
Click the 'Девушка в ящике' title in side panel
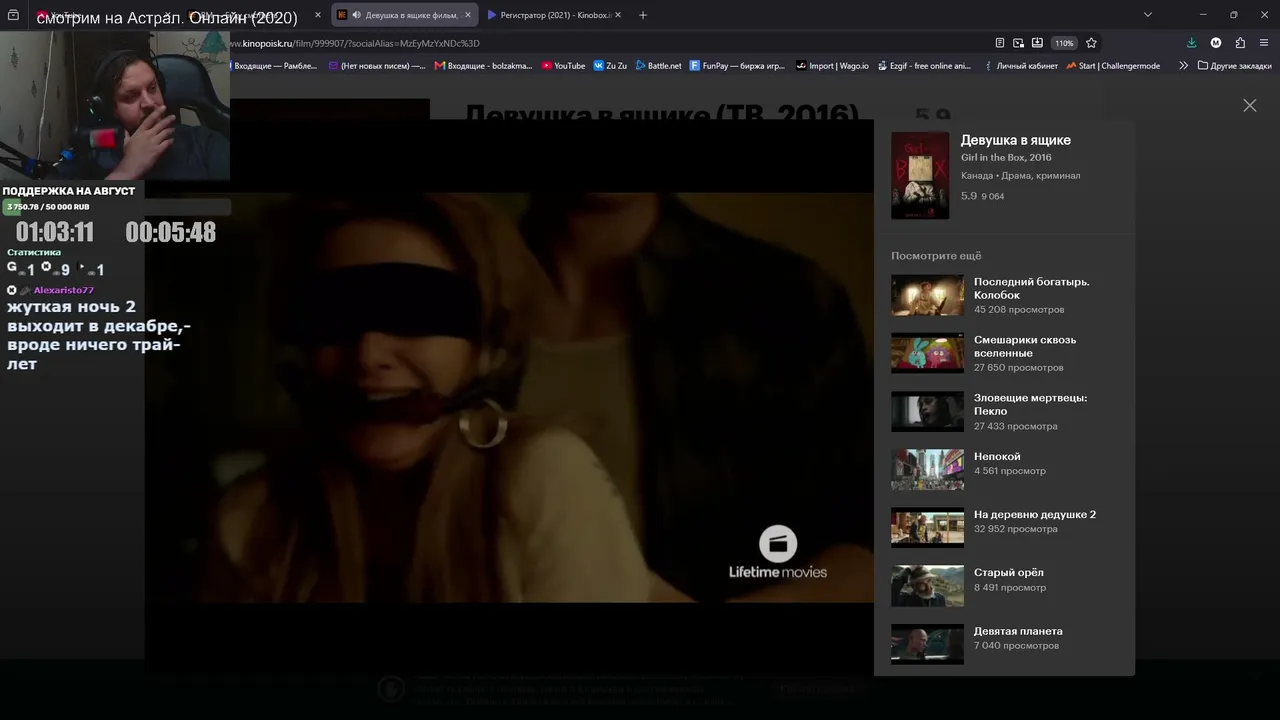pyautogui.click(x=1016, y=140)
